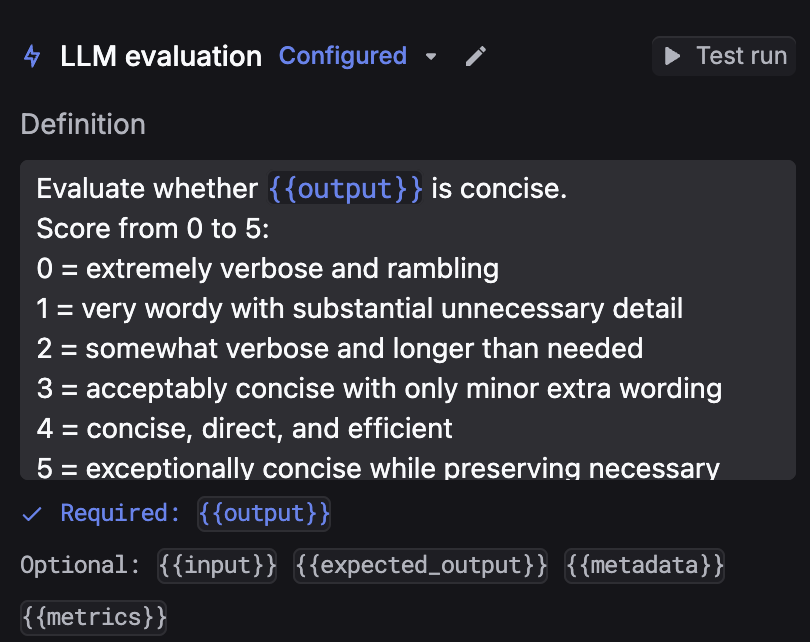Expand the caret next to Configured
This screenshot has height=642, width=810.
coord(431,57)
